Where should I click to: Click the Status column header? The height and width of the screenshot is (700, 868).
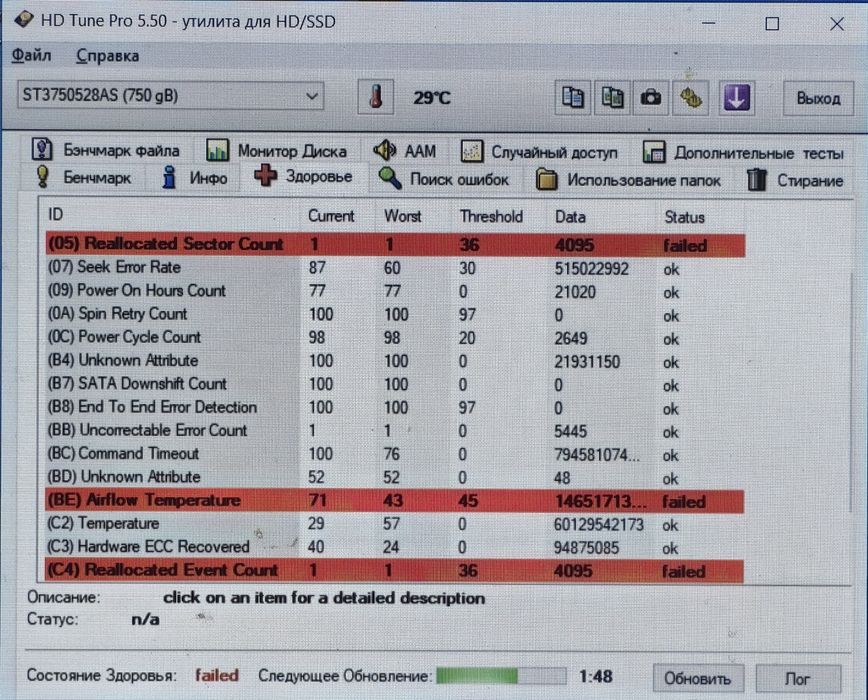click(701, 217)
